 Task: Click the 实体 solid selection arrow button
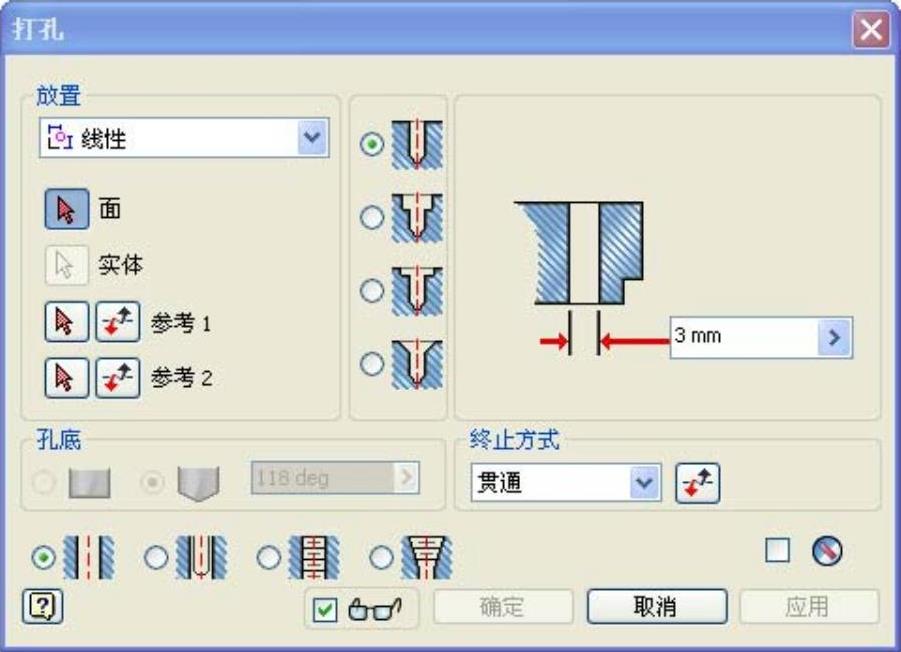[x=67, y=265]
